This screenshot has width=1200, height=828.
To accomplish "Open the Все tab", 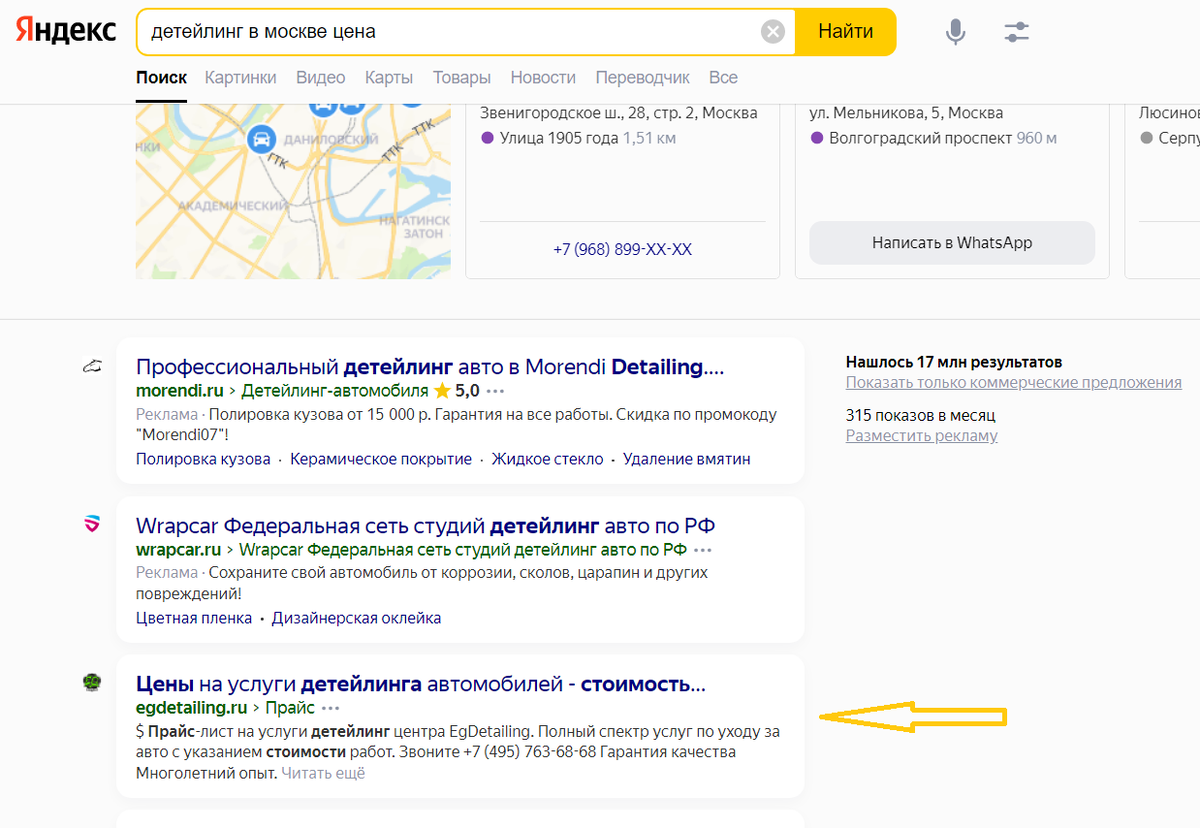I will pyautogui.click(x=723, y=77).
